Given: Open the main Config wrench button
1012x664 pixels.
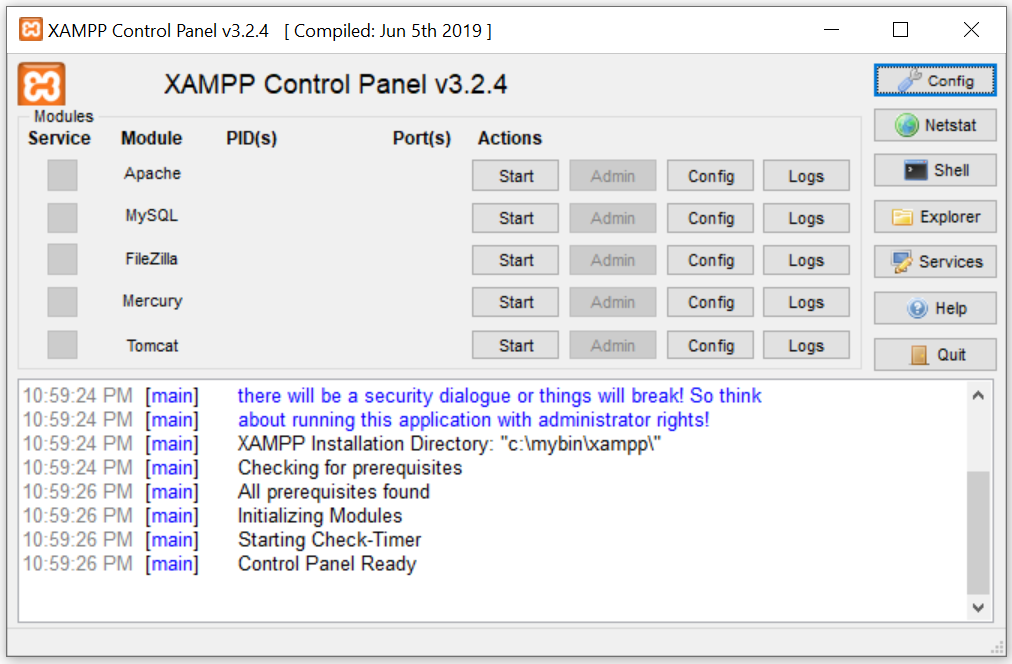Looking at the screenshot, I should click(935, 81).
